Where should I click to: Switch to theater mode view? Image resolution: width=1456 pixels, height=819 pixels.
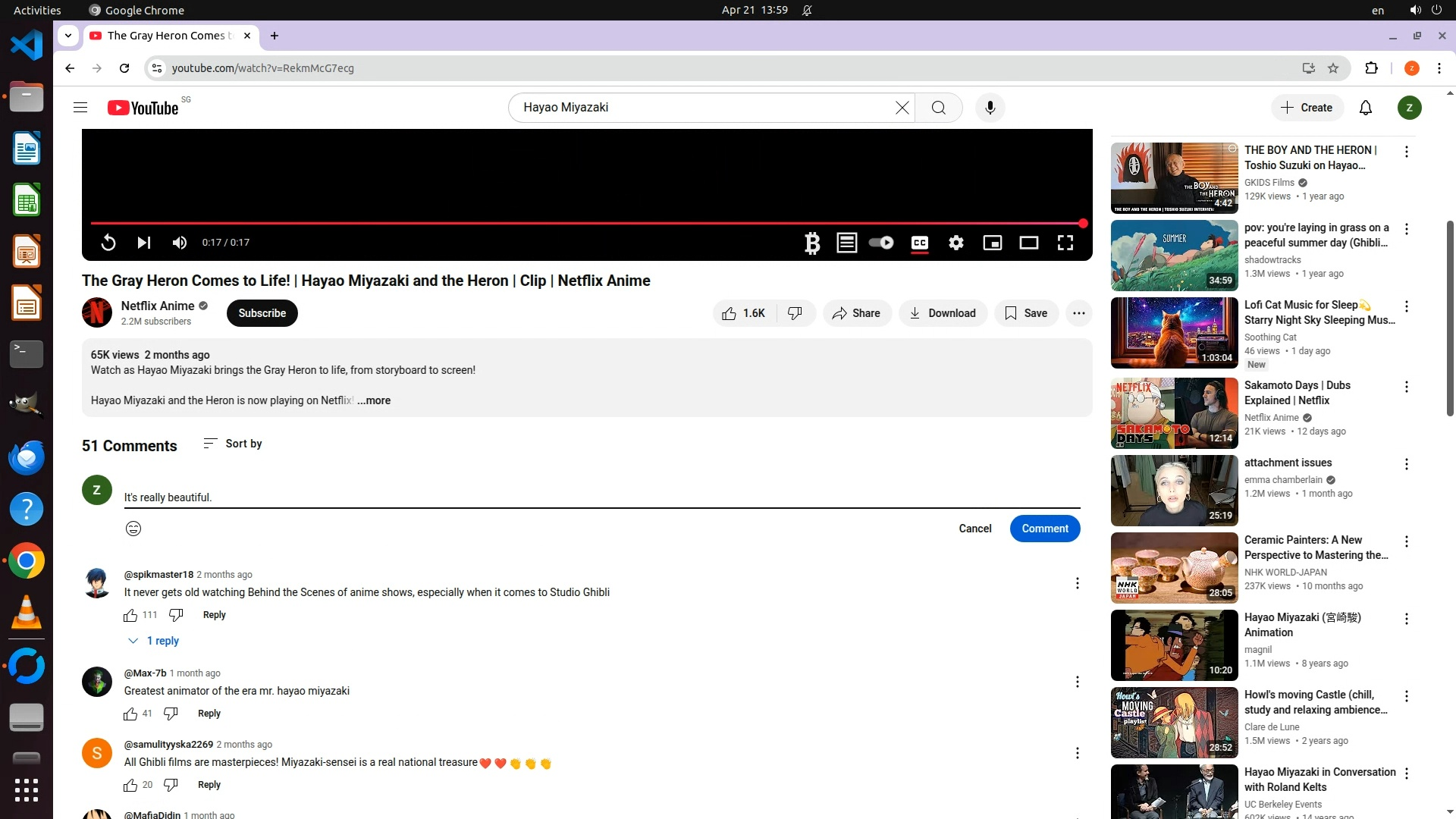coord(1028,243)
